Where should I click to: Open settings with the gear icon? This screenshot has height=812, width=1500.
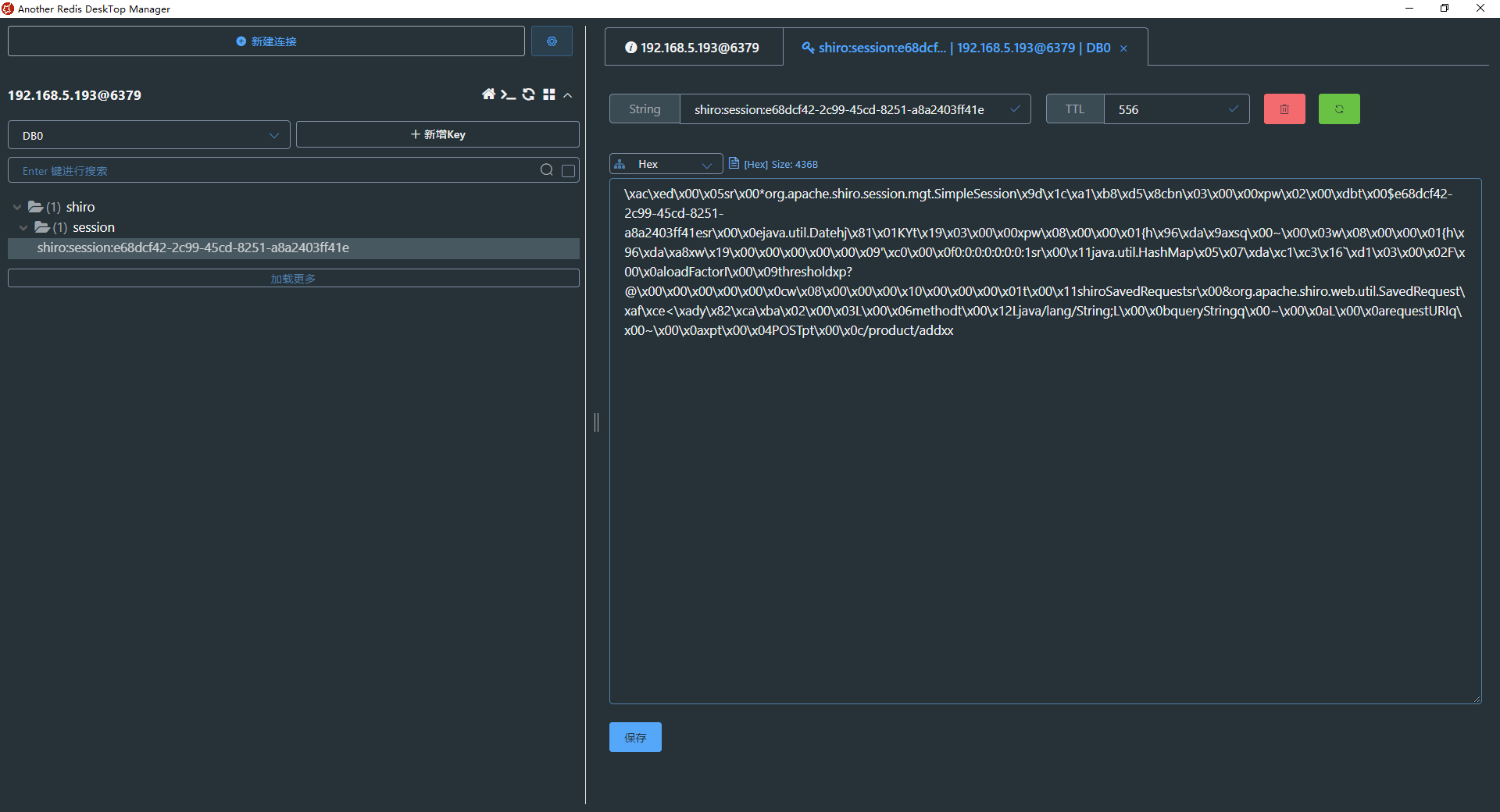coord(552,41)
